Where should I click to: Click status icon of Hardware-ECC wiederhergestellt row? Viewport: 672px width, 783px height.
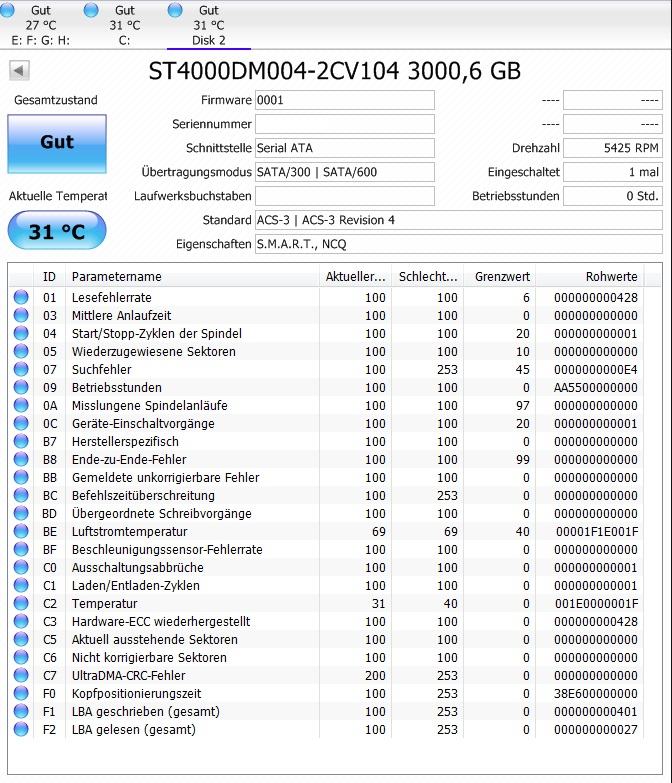click(21, 621)
